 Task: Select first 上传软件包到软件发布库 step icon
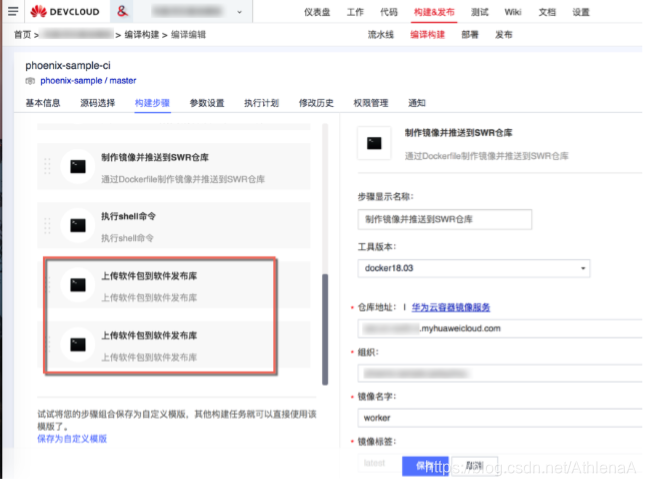click(x=77, y=285)
